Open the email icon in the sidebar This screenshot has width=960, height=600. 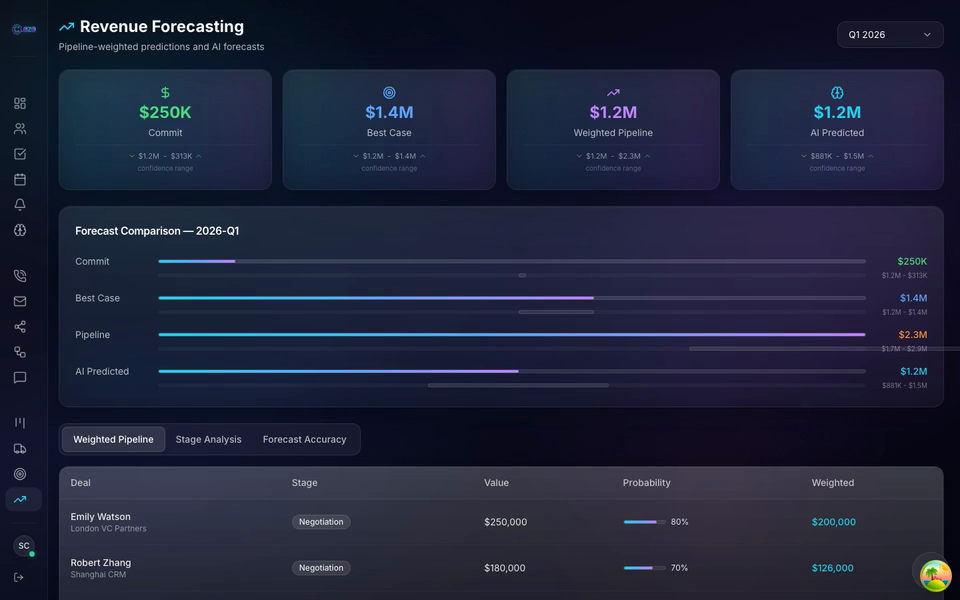[21, 300]
